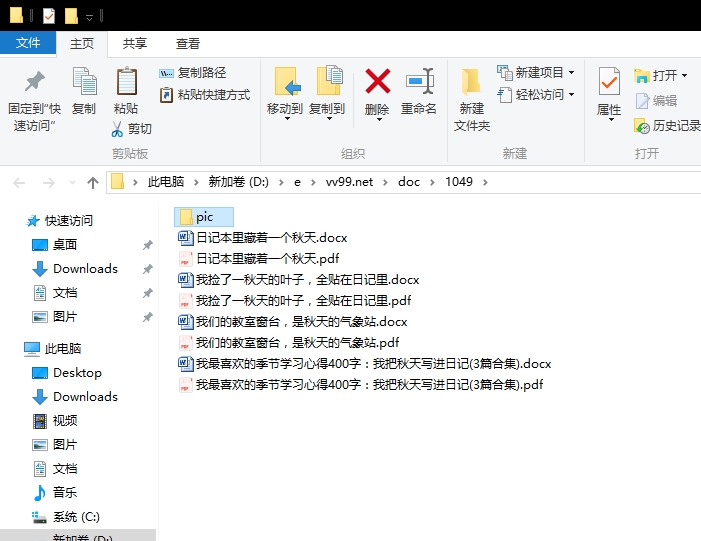701x541 pixels.
Task: Switch to the Share (共享) tab
Action: (135, 43)
